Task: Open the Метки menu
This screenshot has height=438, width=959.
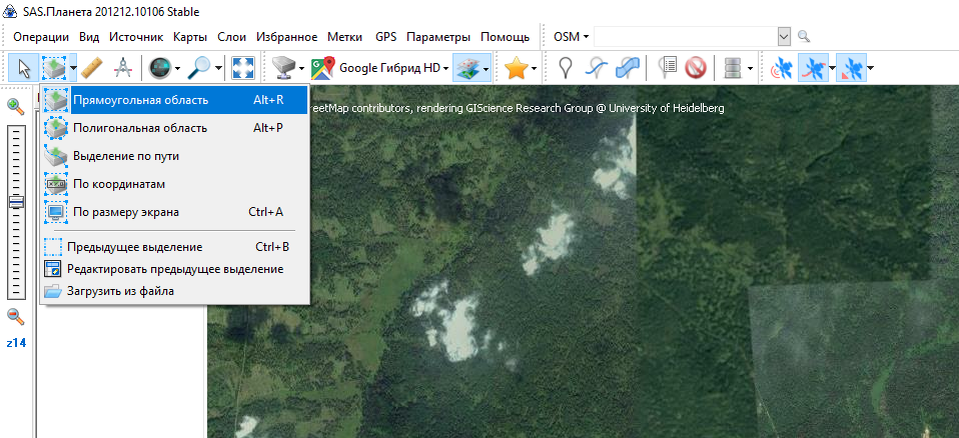Action: pos(345,37)
